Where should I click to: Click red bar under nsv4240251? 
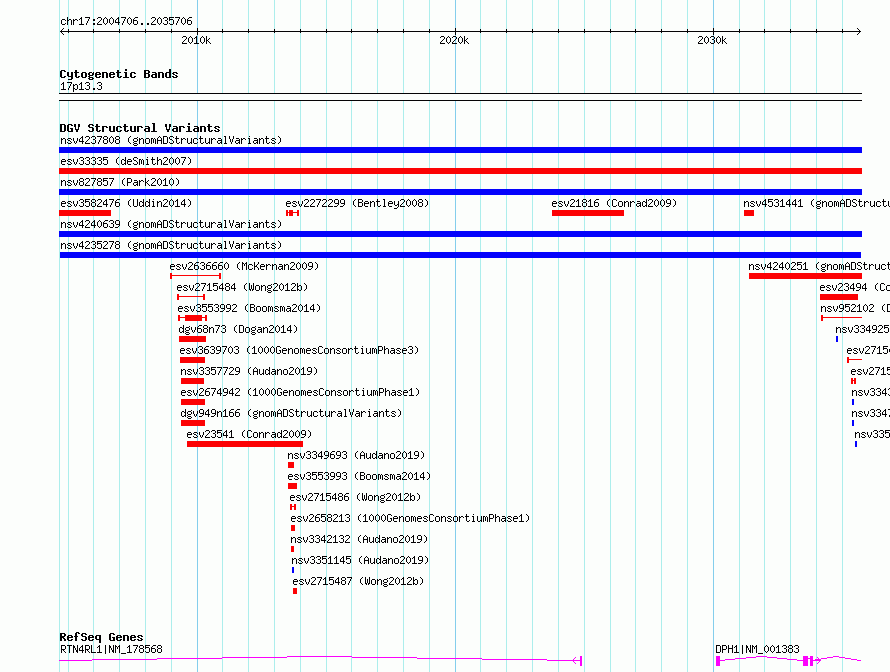tap(805, 276)
